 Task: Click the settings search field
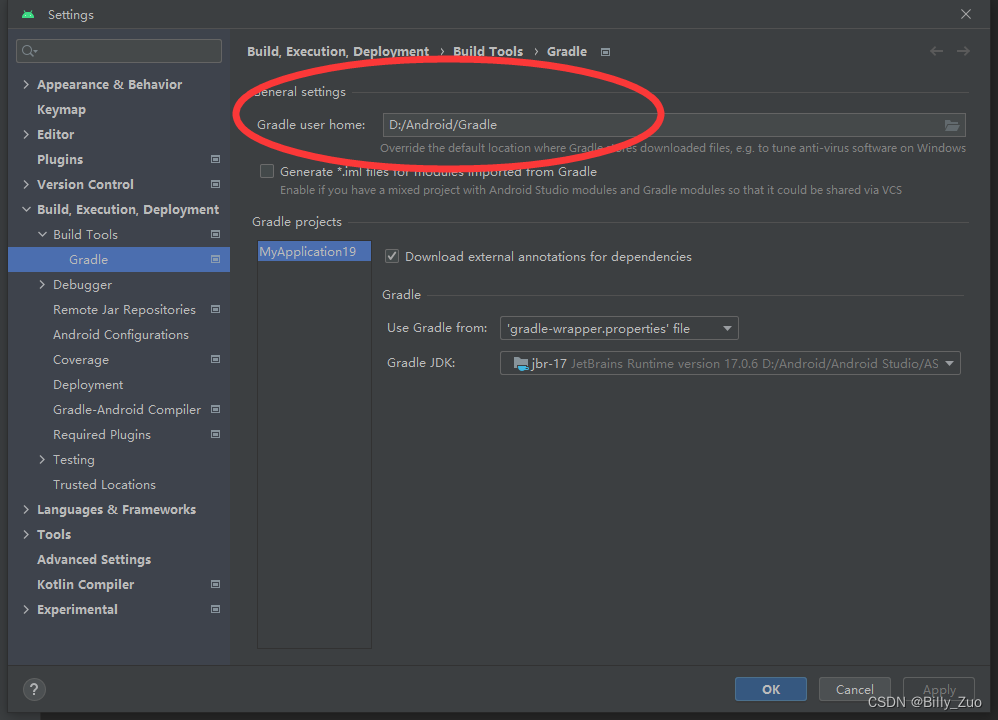pos(119,51)
